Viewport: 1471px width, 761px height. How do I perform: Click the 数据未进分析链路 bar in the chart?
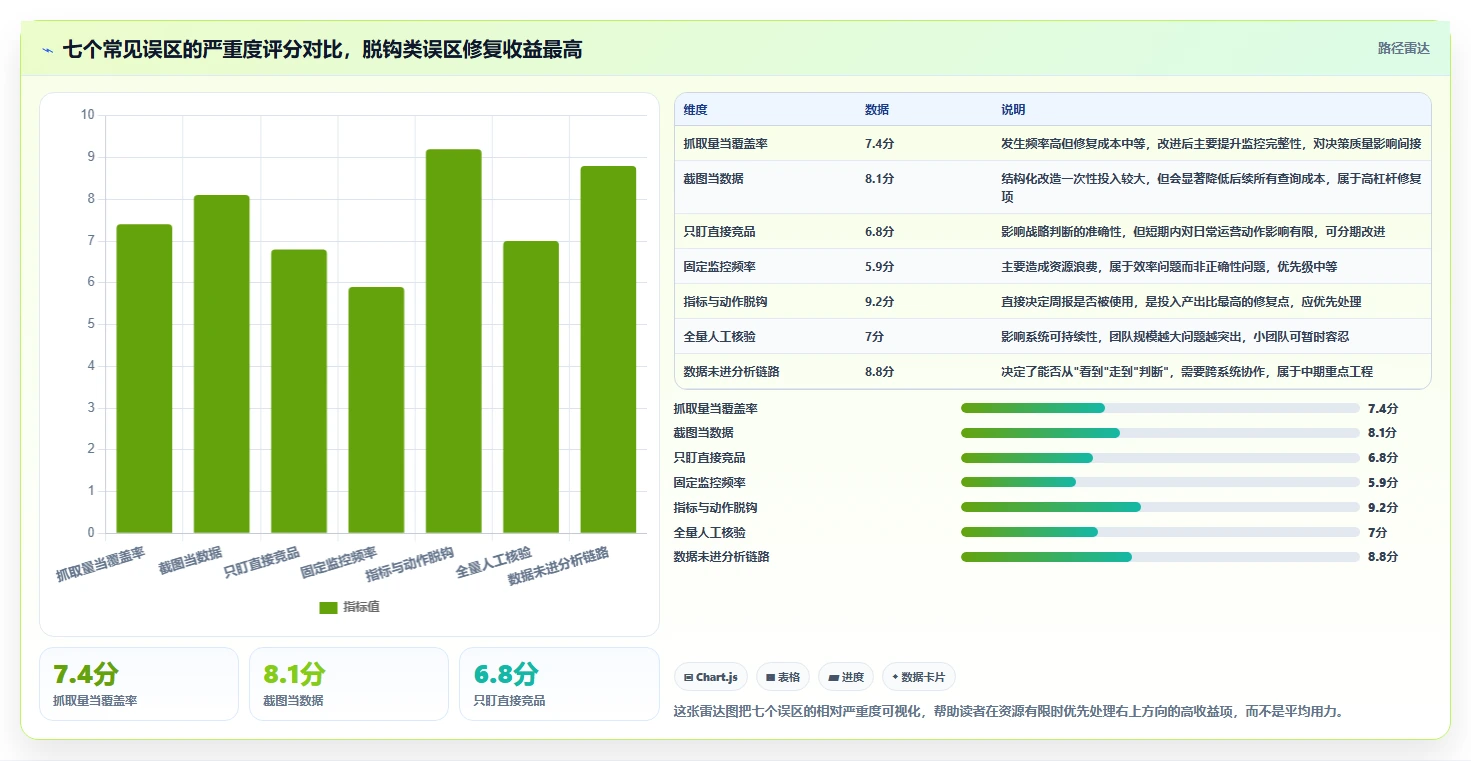608,350
